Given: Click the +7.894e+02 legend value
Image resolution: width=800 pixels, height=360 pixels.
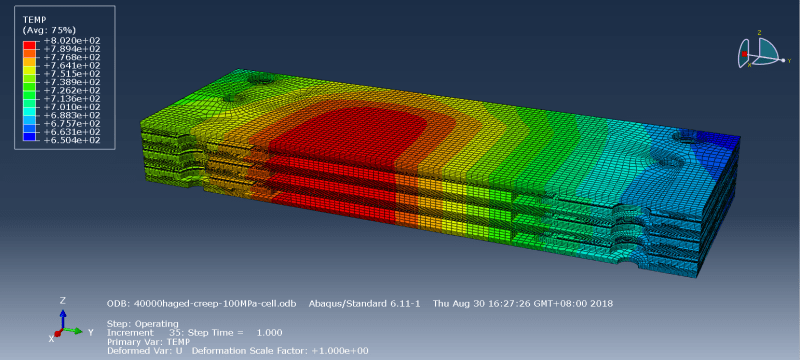Looking at the screenshot, I should [x=71, y=49].
